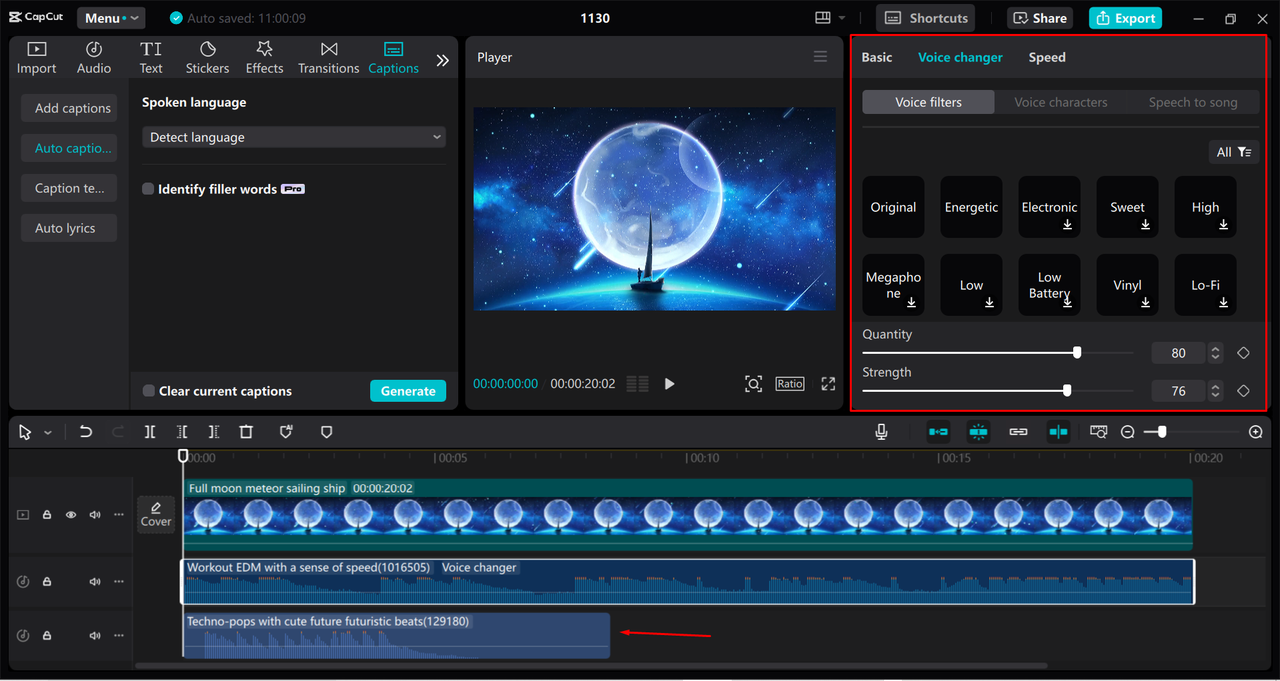Click the Share button

[x=1040, y=18]
